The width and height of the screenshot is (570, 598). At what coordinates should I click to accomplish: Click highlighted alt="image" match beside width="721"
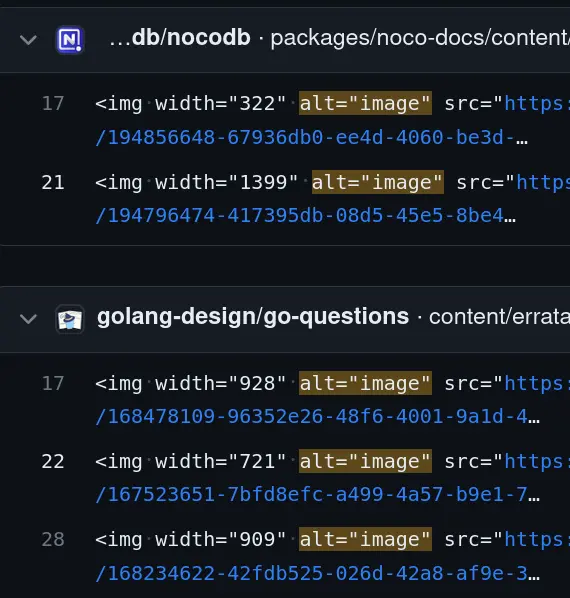tap(365, 461)
